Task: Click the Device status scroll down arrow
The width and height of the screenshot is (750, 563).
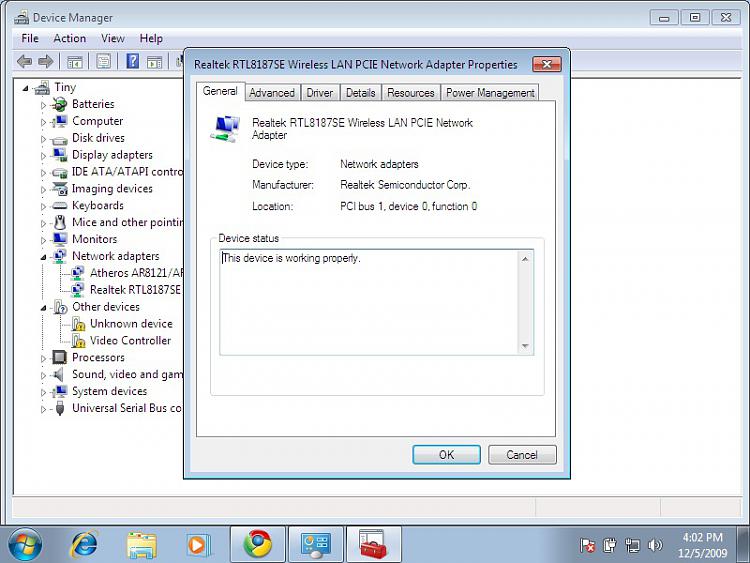Action: (x=525, y=346)
